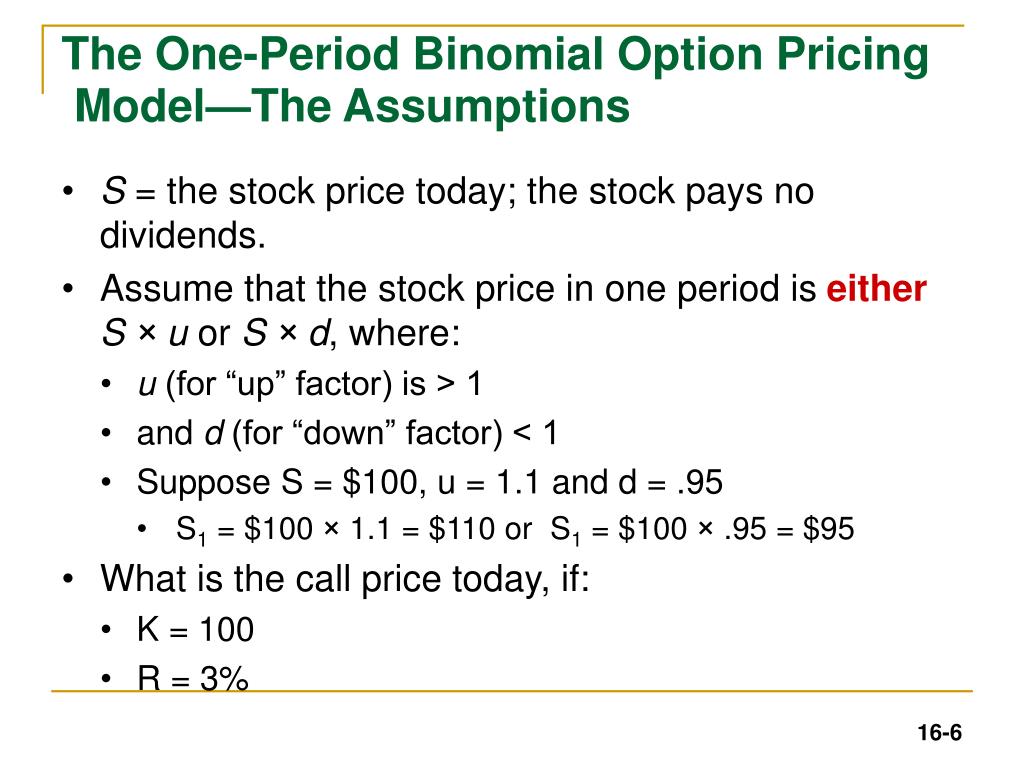Select the title line 'Model—The Assumptions'
The width and height of the screenshot is (1024, 768).
tap(352, 106)
